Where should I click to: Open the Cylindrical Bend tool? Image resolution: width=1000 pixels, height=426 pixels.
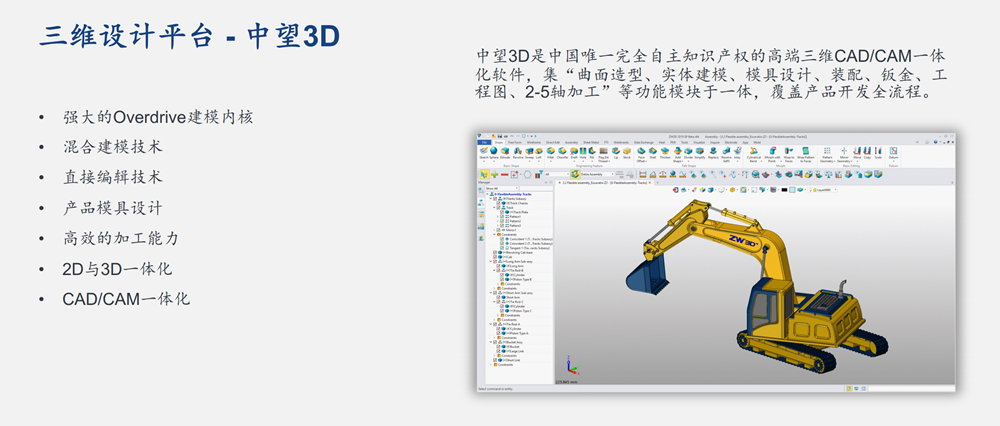pyautogui.click(x=754, y=153)
